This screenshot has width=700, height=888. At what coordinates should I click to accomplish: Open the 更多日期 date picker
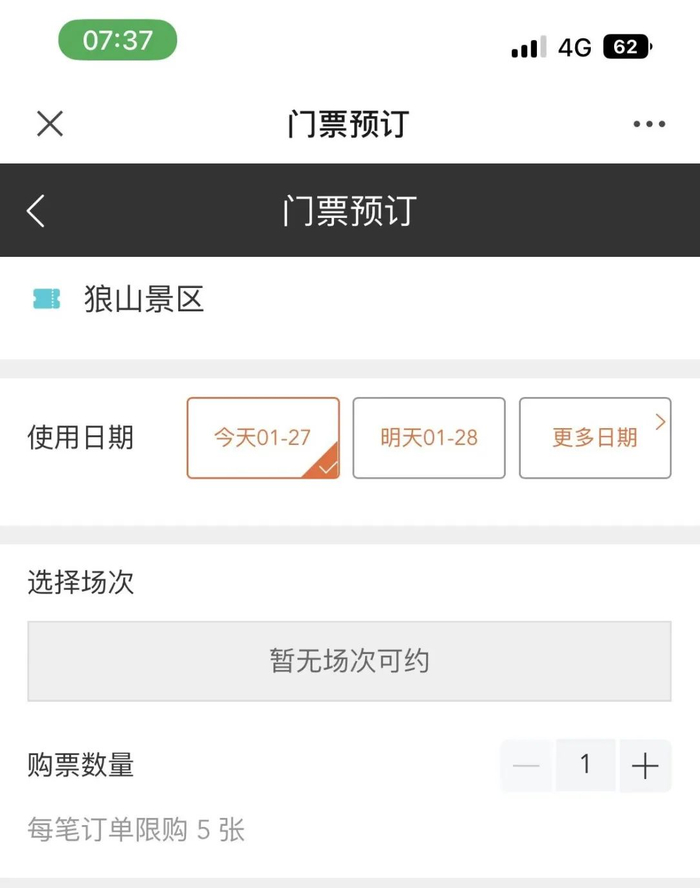(594, 438)
